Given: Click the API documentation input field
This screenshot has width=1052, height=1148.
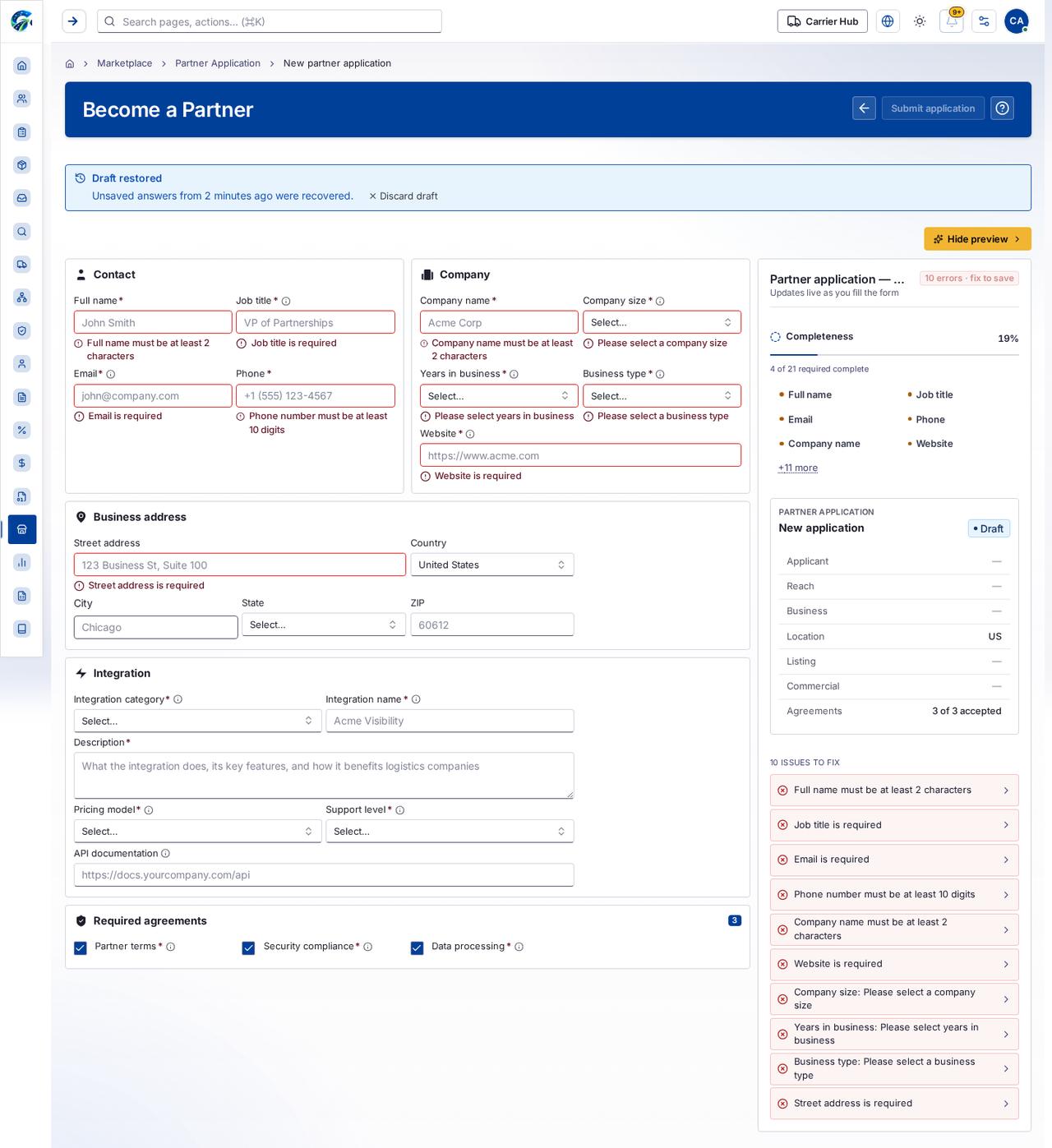Looking at the screenshot, I should pos(324,875).
